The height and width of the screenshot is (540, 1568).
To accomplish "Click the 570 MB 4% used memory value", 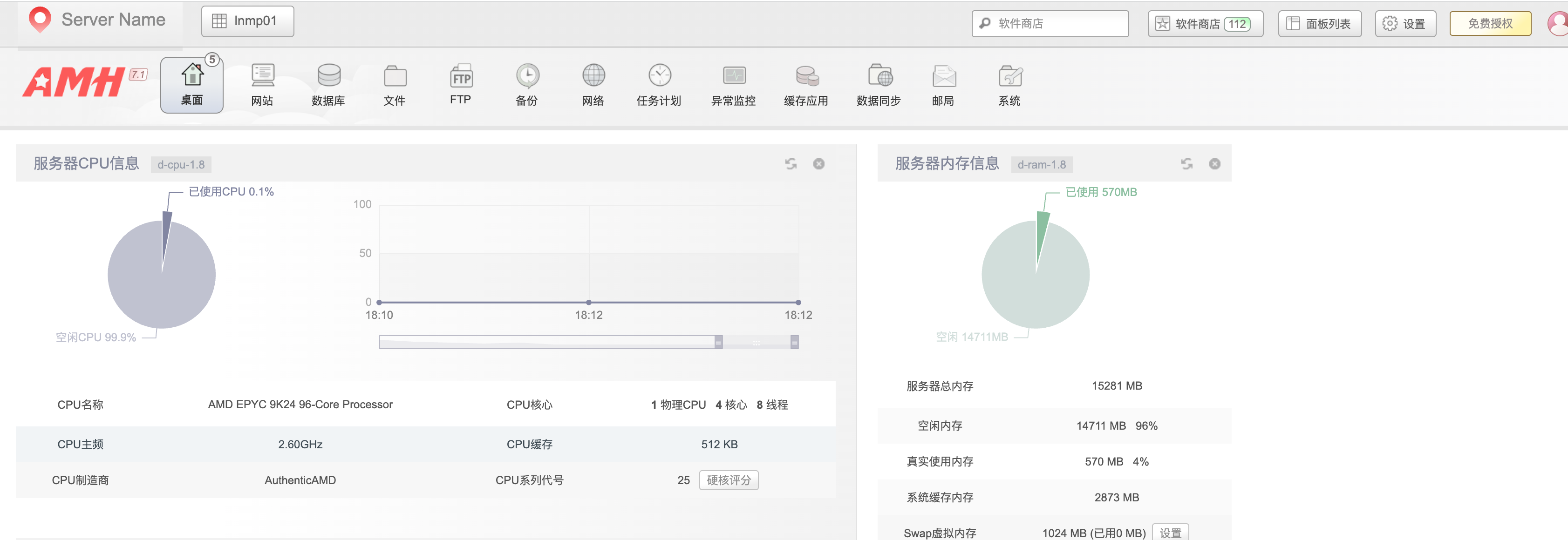I will 1116,461.
